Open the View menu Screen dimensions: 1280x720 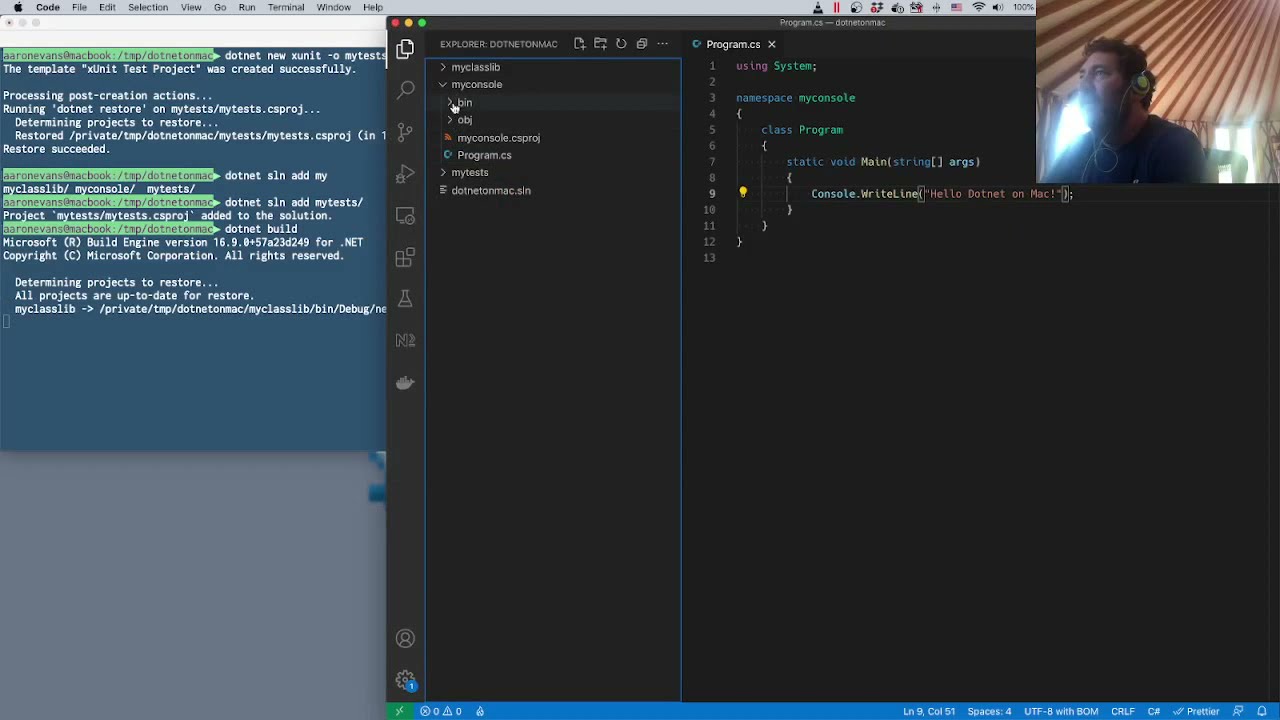pyautogui.click(x=191, y=7)
